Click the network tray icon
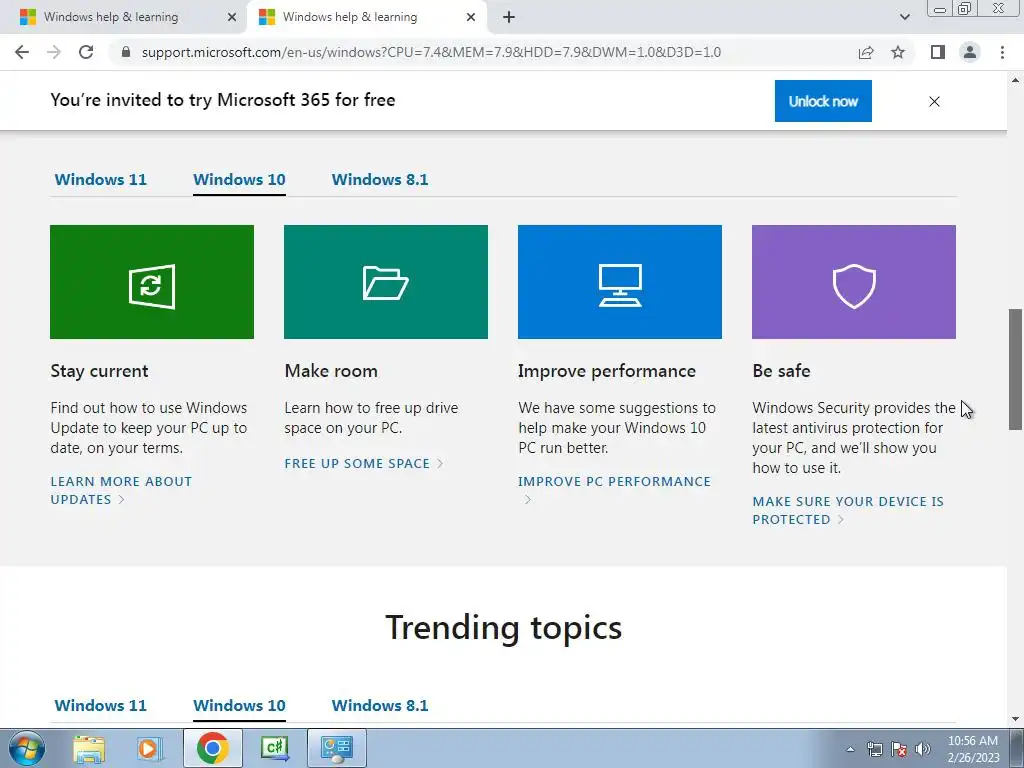1024x768 pixels. pos(874,749)
